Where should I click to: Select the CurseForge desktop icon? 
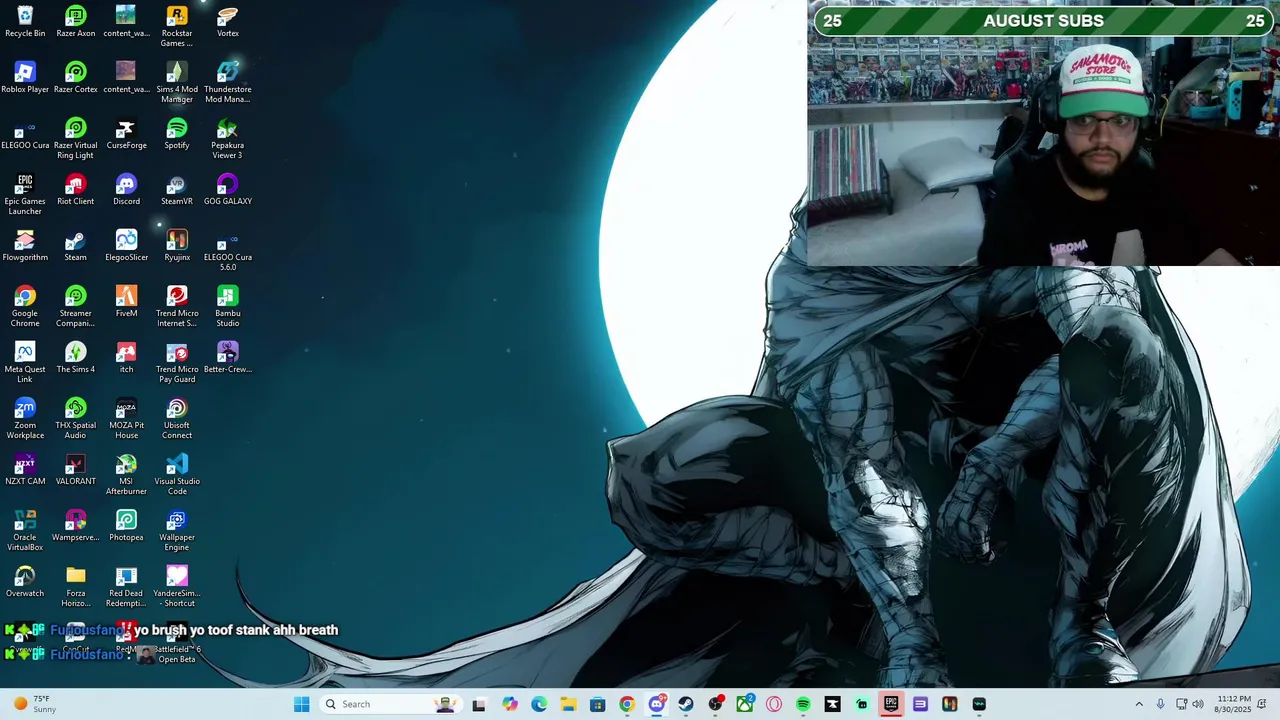(x=126, y=133)
